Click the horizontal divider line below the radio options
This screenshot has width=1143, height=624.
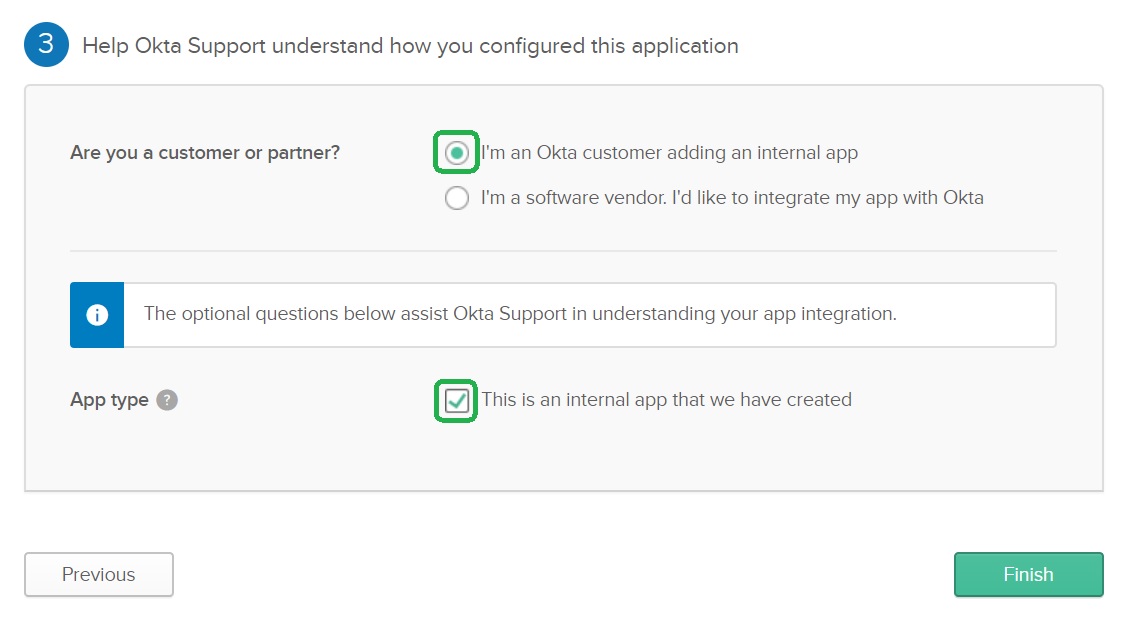click(563, 250)
